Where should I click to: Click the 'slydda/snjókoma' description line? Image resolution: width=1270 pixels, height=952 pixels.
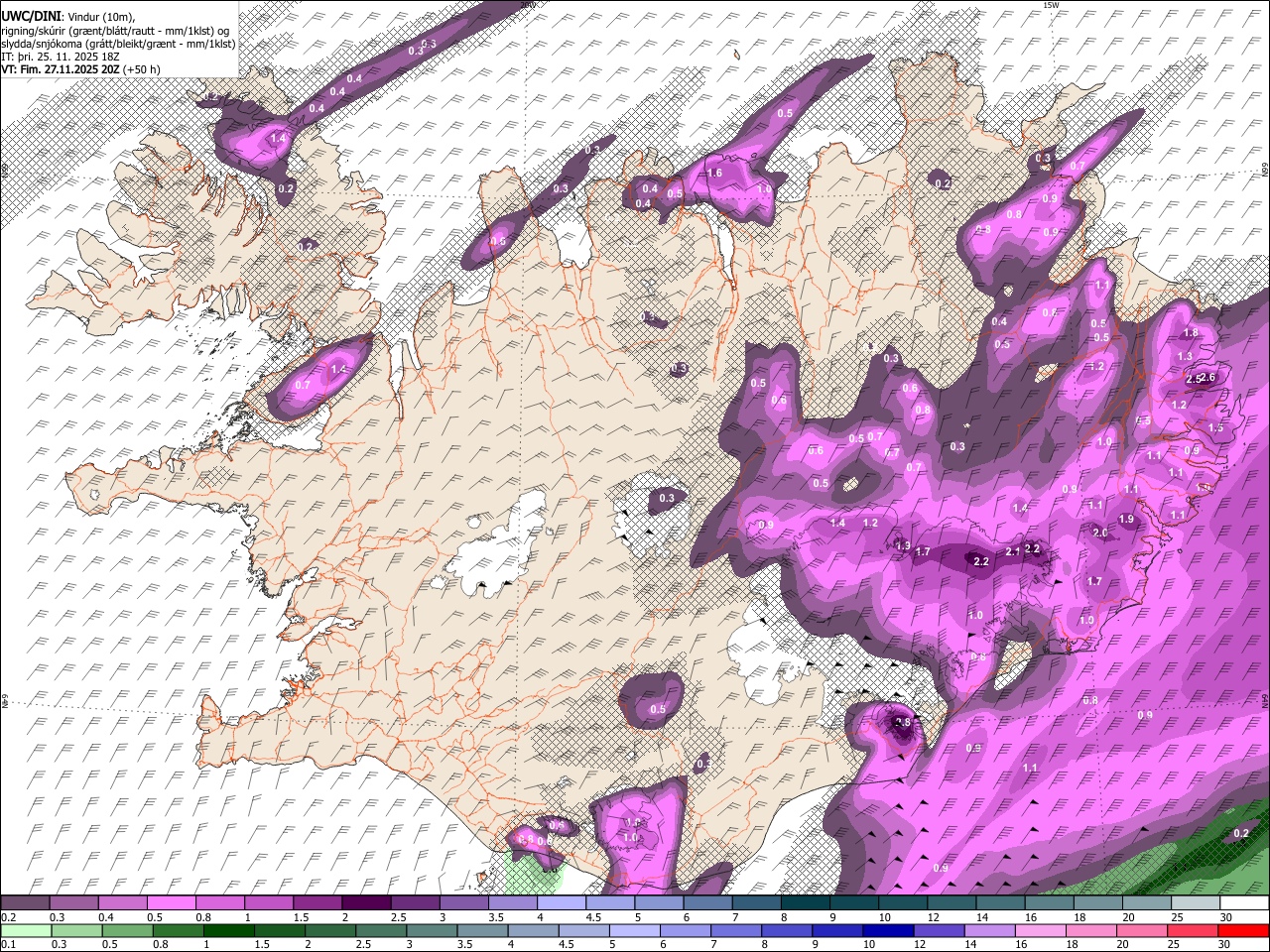[x=118, y=44]
